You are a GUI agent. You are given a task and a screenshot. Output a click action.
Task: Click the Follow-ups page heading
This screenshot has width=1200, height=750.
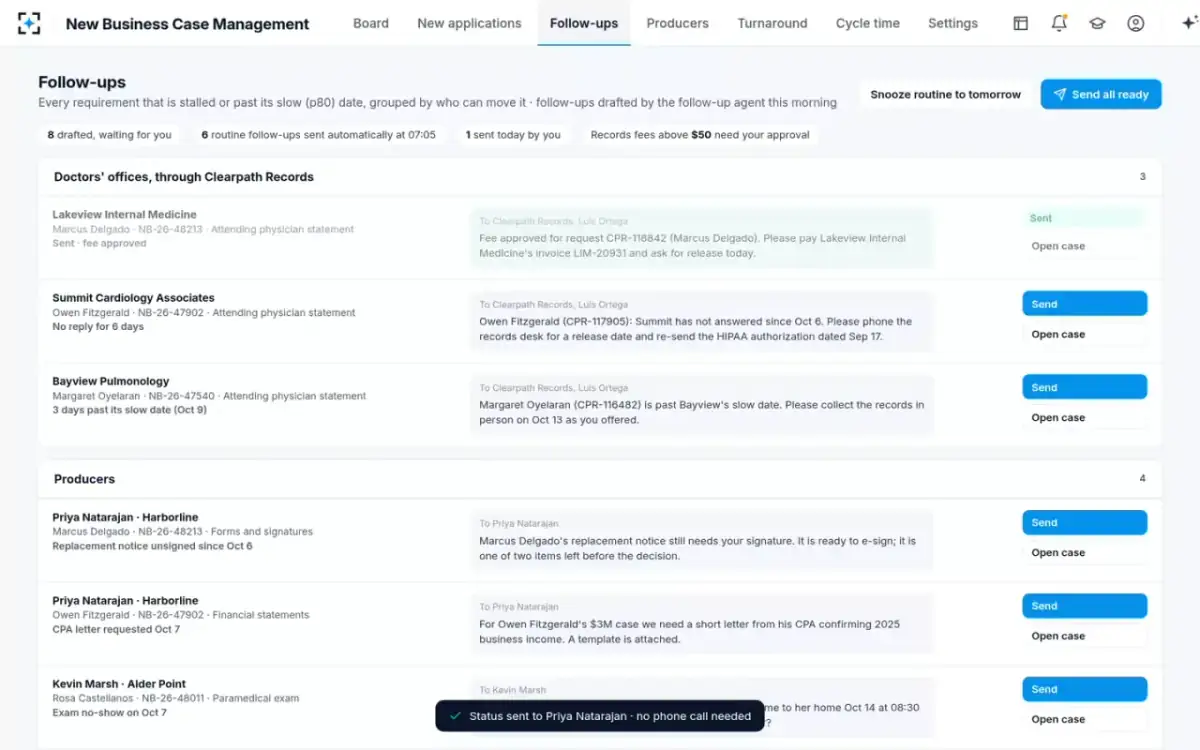[82, 83]
